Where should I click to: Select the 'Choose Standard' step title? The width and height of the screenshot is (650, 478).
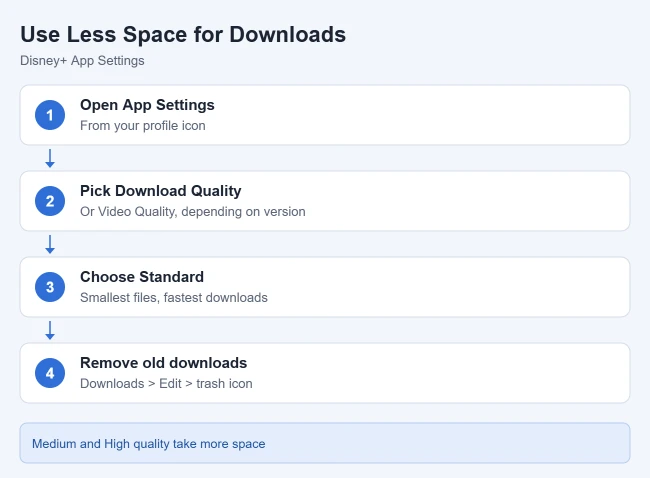(142, 277)
